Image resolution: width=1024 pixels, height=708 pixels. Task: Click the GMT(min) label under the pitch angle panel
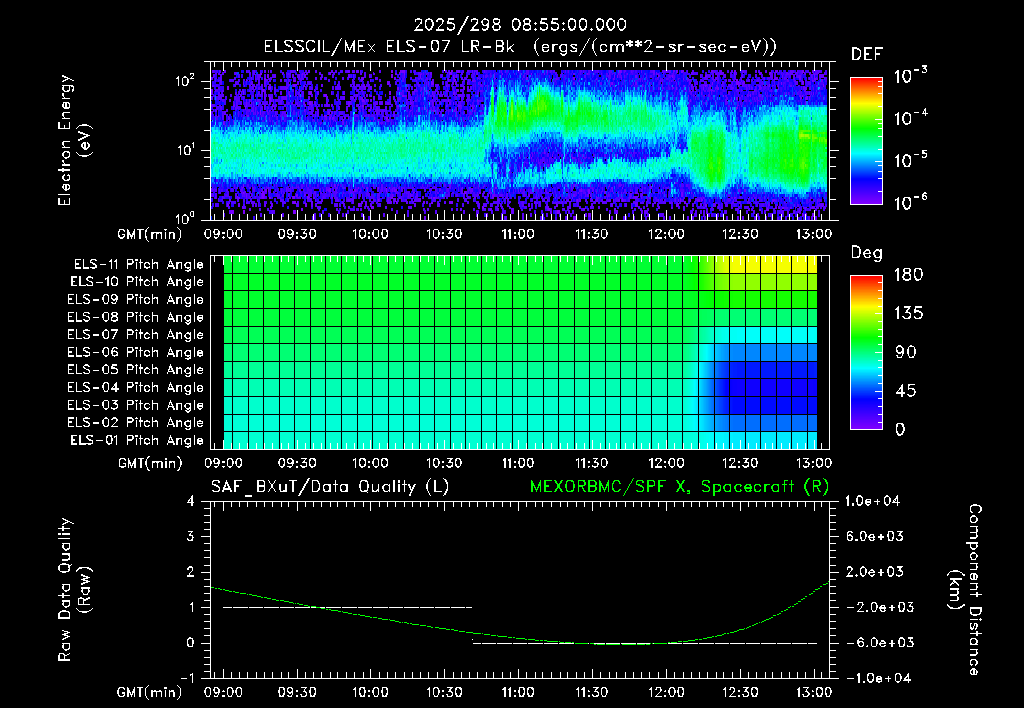(x=150, y=464)
